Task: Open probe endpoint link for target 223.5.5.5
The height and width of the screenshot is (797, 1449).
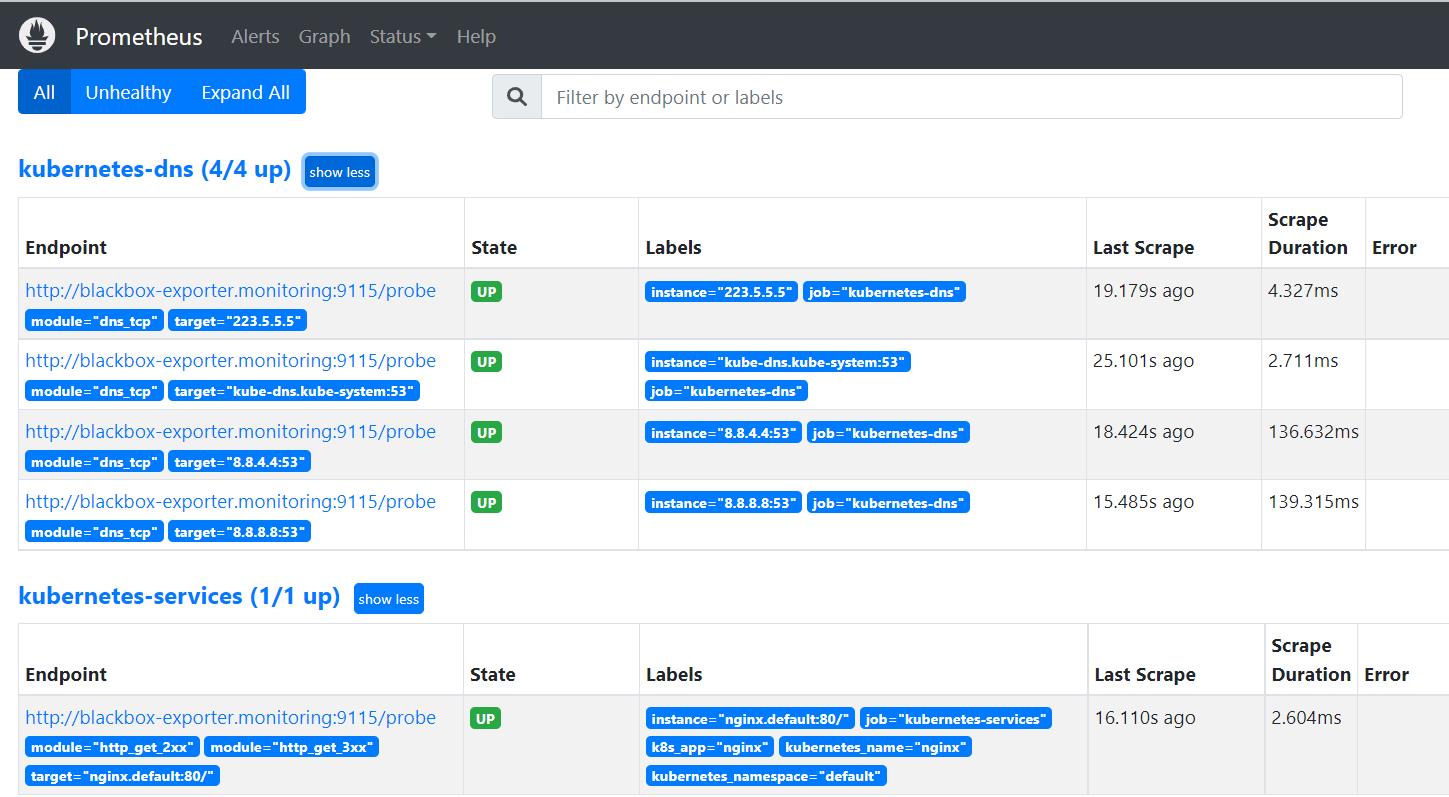Action: point(231,291)
